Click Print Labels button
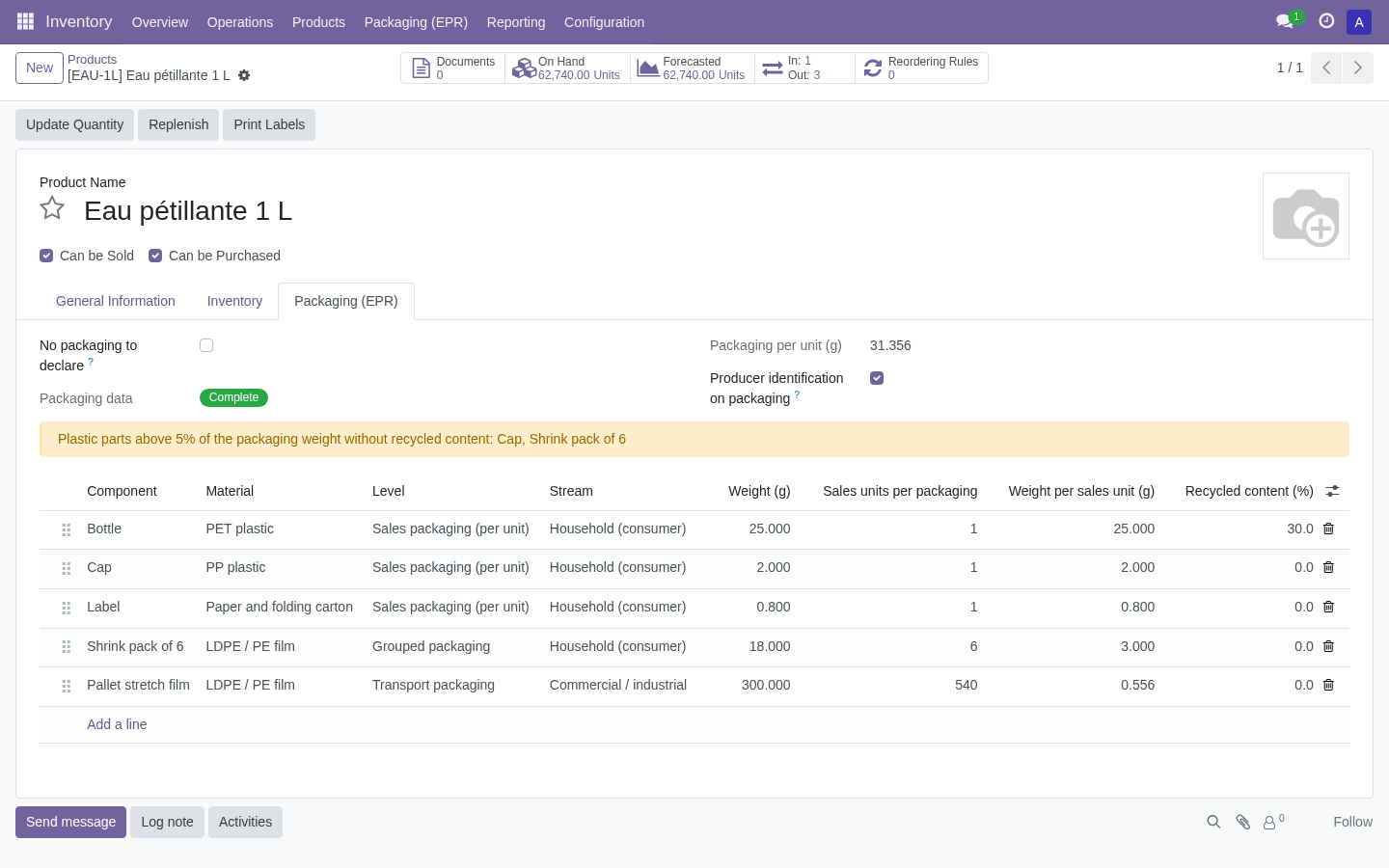 269,124
